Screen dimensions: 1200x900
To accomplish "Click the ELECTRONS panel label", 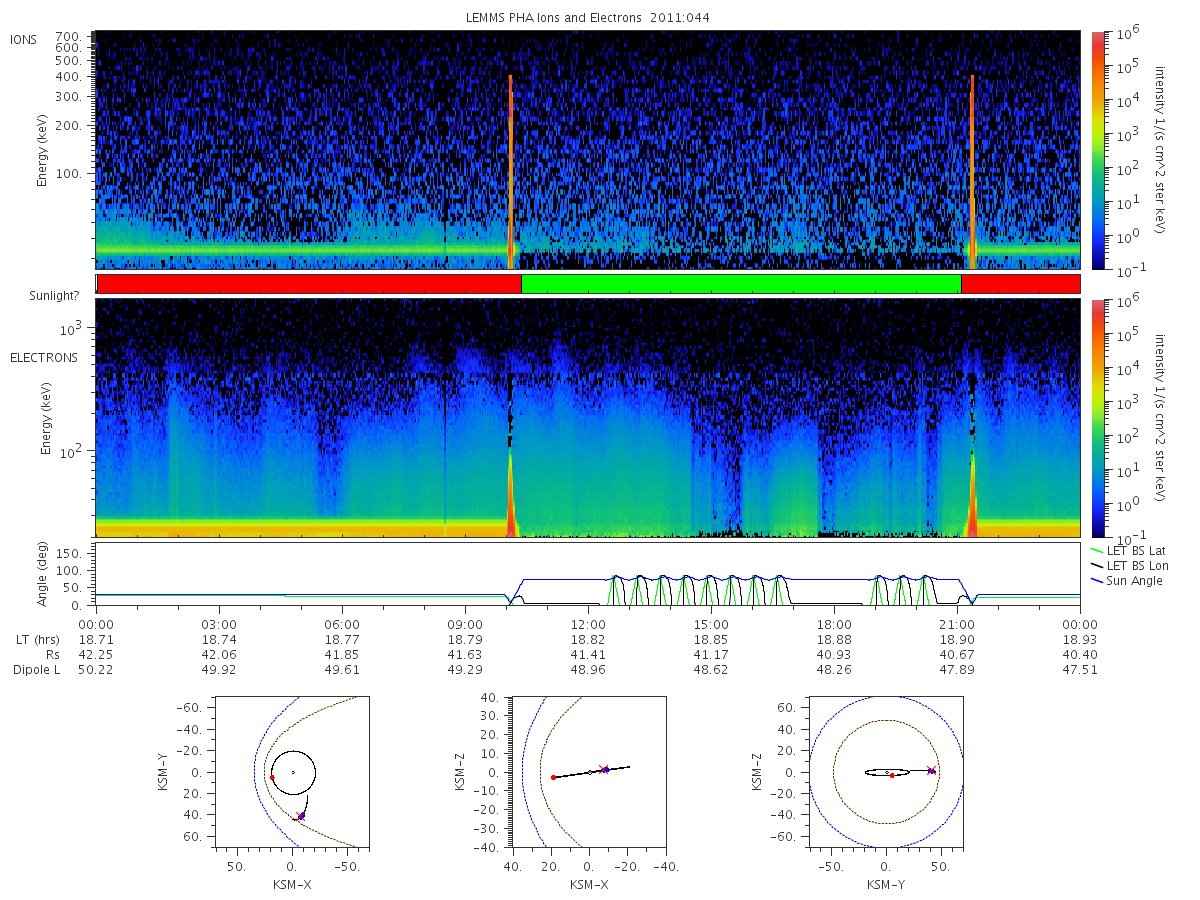I will [44, 357].
